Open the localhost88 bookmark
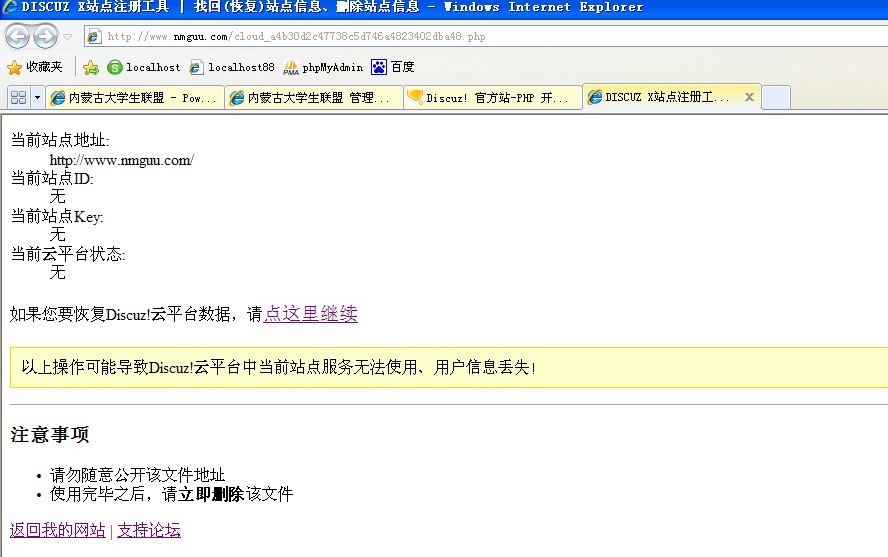888x557 pixels. point(232,67)
